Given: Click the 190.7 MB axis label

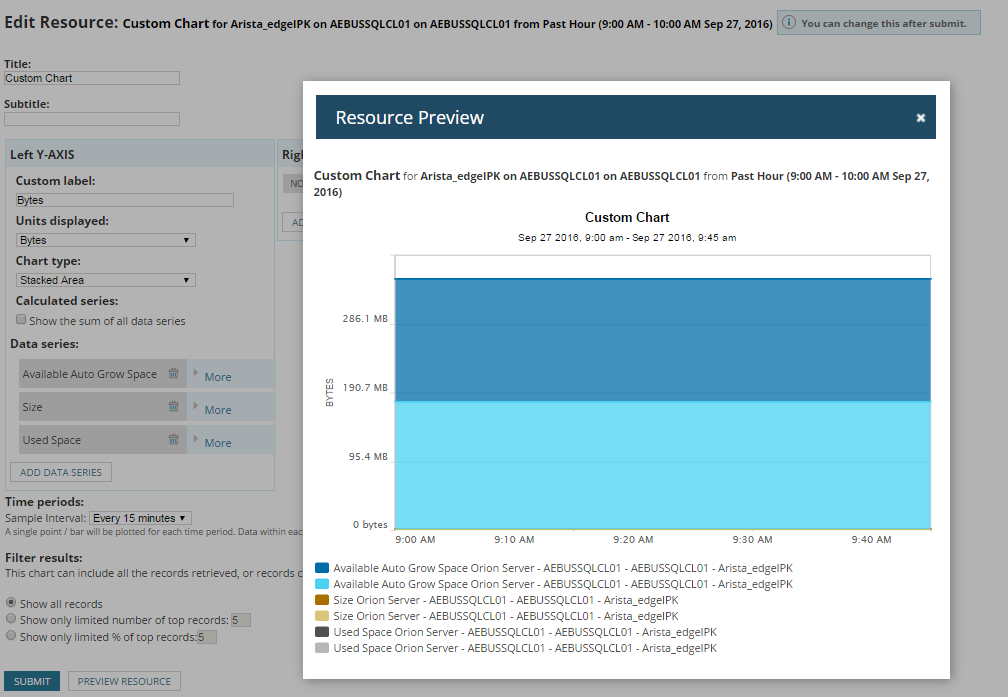Looking at the screenshot, I should [x=365, y=387].
